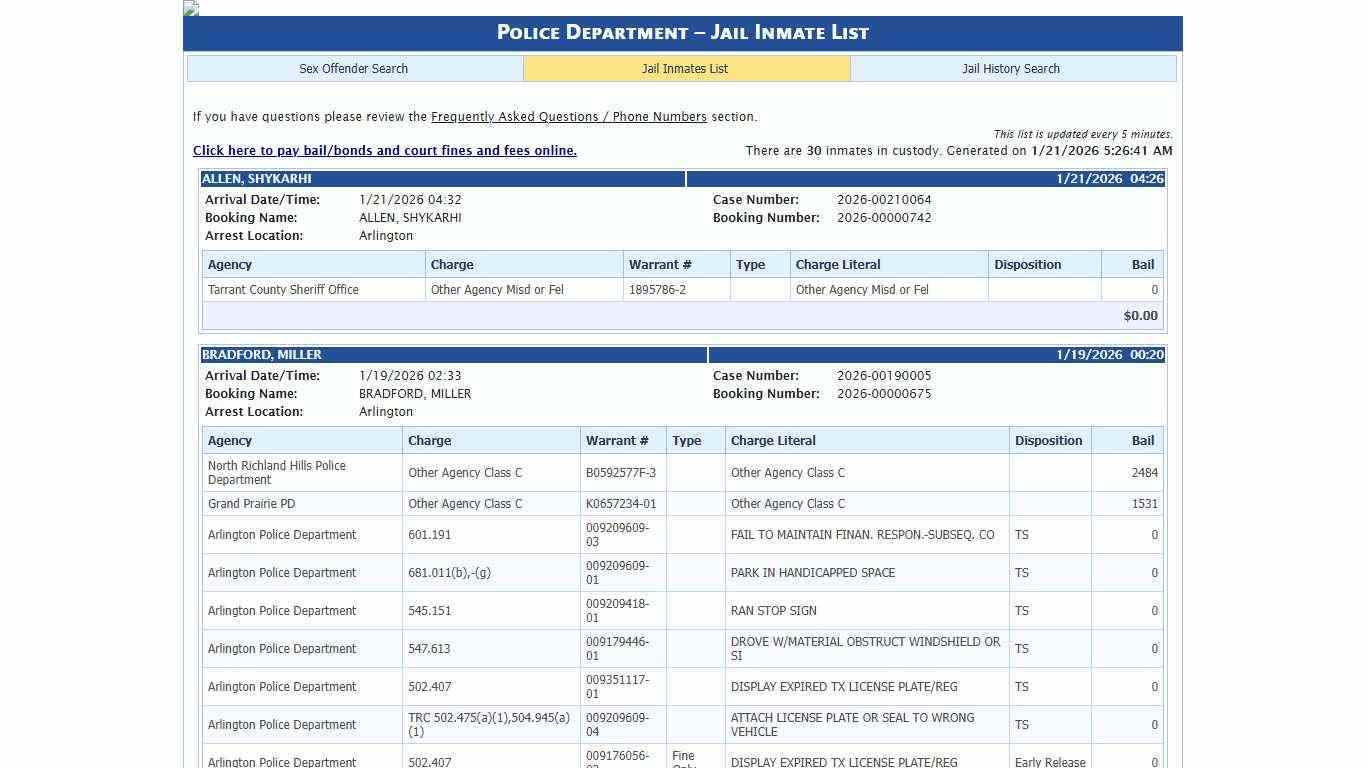Click the $0.00 total bail amount
The width and height of the screenshot is (1366, 768).
(x=1140, y=316)
